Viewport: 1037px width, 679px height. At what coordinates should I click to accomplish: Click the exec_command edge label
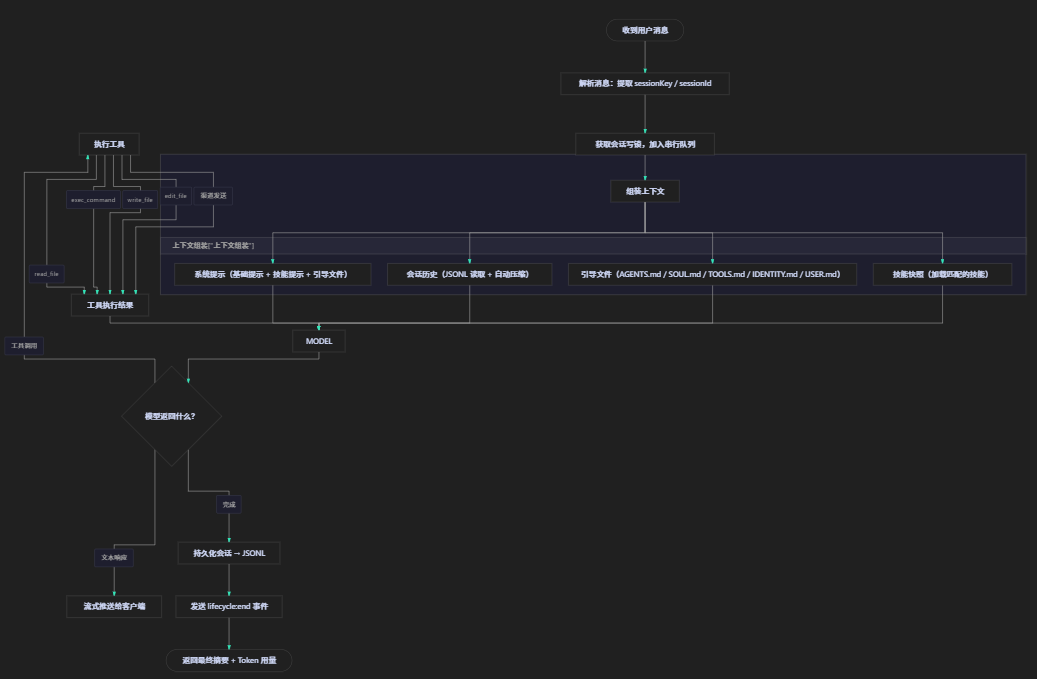[93, 200]
